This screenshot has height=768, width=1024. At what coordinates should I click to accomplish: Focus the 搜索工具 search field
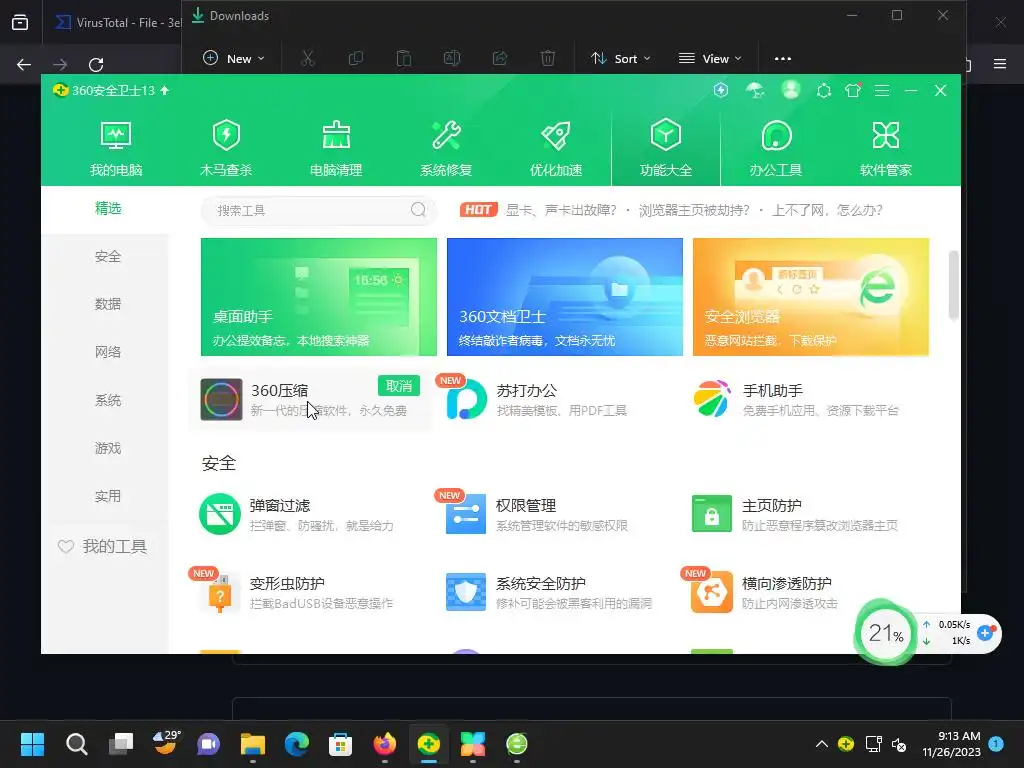(x=319, y=210)
